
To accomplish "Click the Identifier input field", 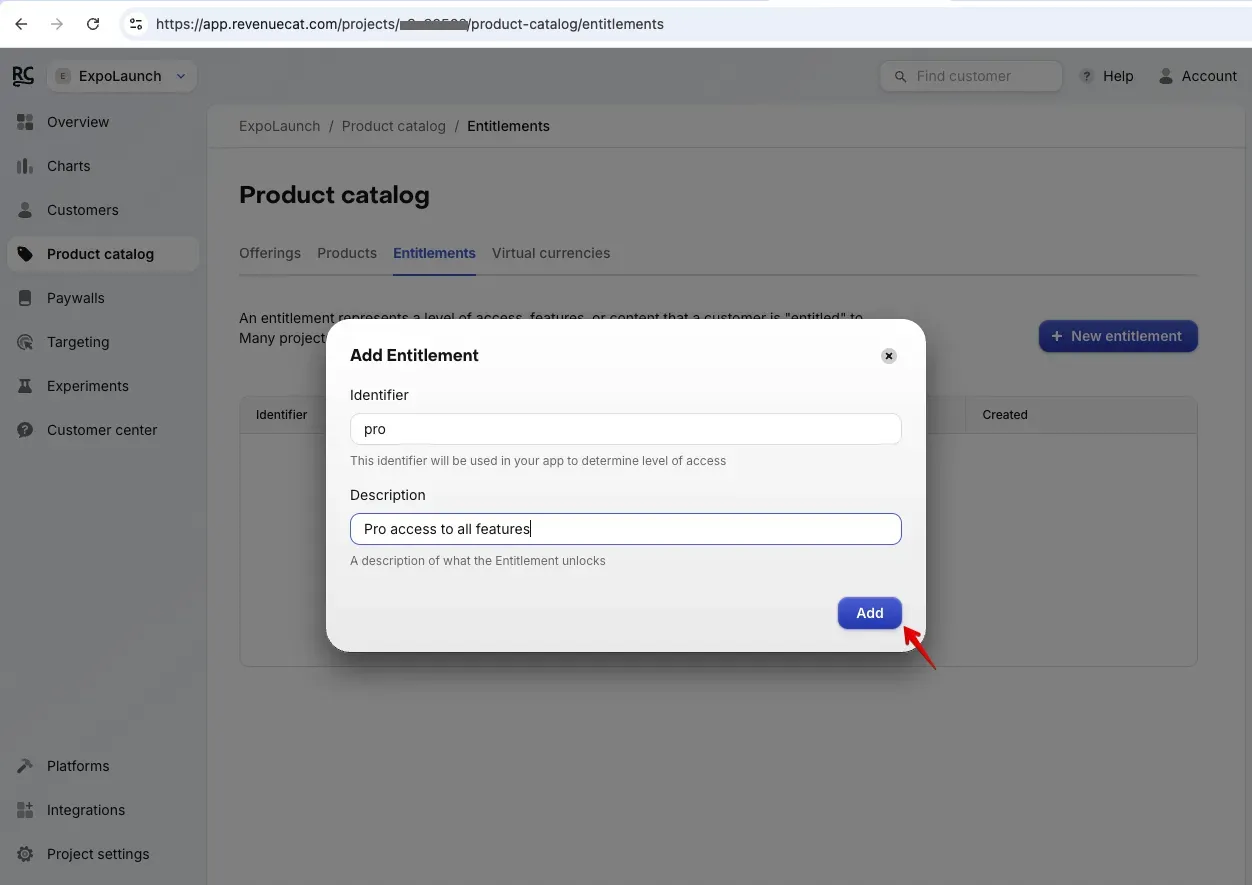I will pyautogui.click(x=626, y=429).
